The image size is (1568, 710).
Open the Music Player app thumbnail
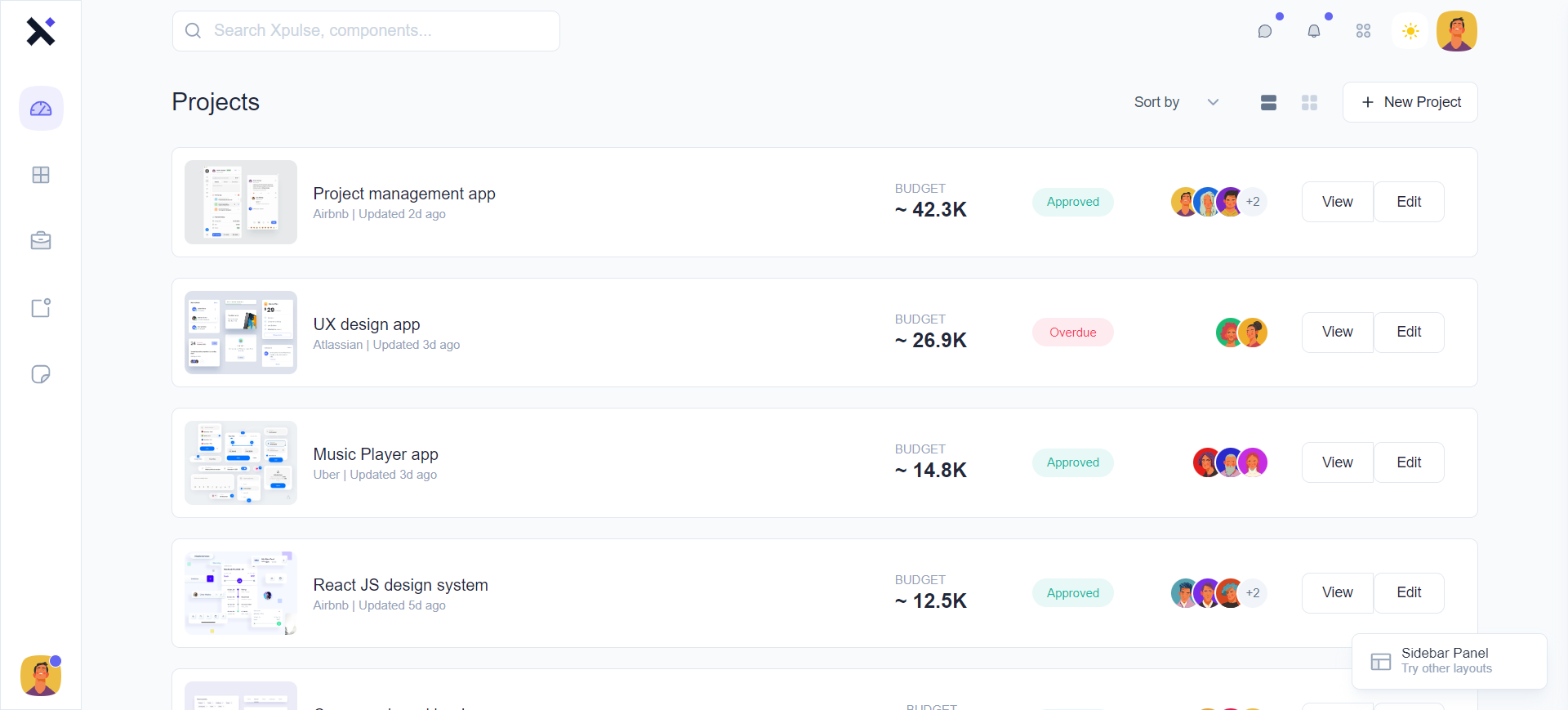[x=241, y=462]
